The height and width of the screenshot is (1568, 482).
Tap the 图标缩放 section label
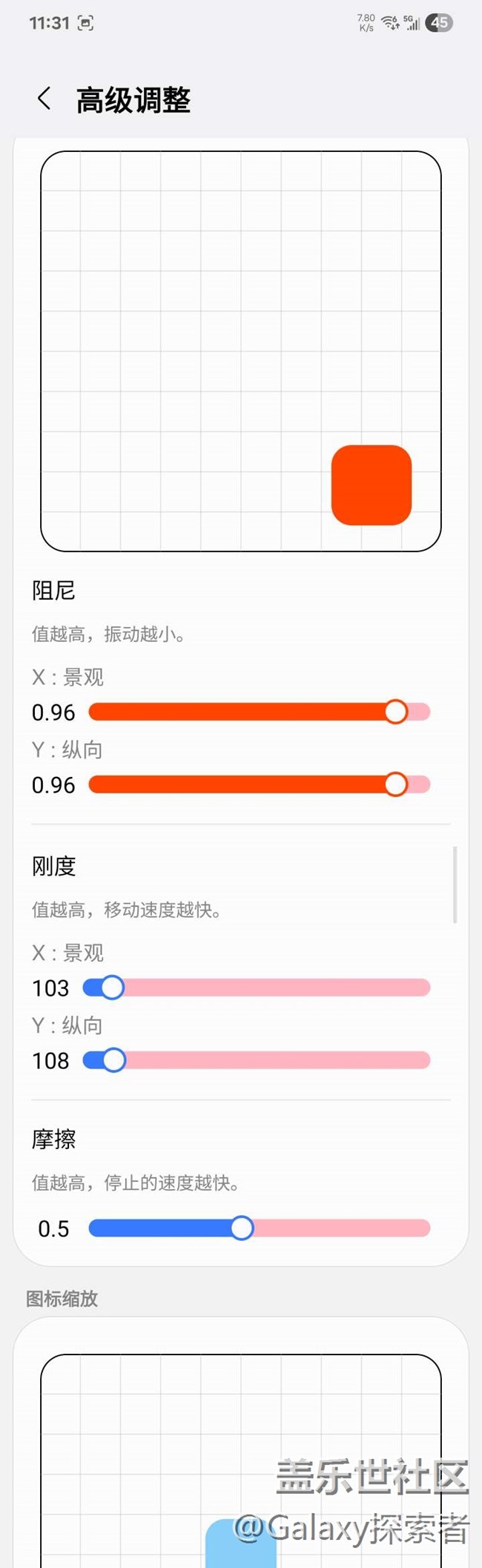[62, 1299]
